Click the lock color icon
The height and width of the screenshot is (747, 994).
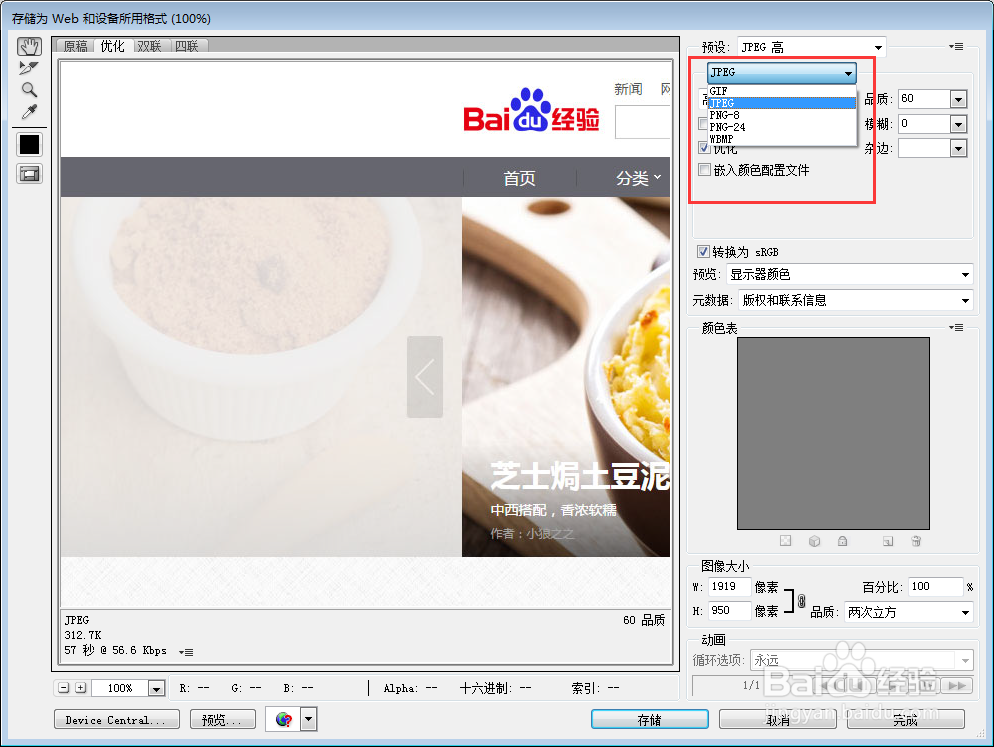[842, 541]
